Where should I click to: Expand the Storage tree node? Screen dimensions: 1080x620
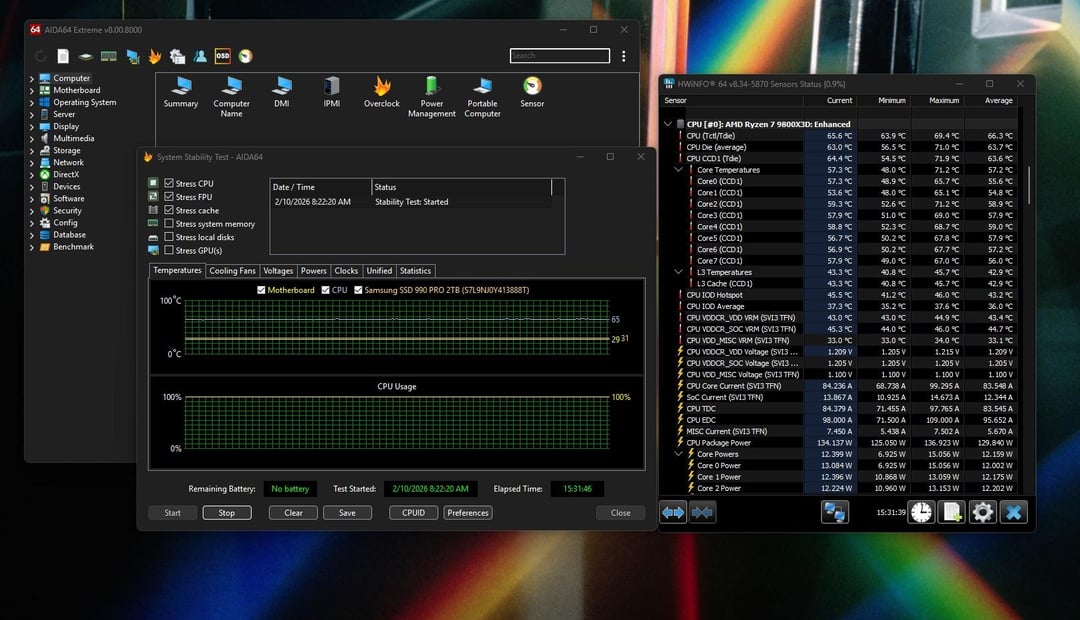pyautogui.click(x=32, y=151)
